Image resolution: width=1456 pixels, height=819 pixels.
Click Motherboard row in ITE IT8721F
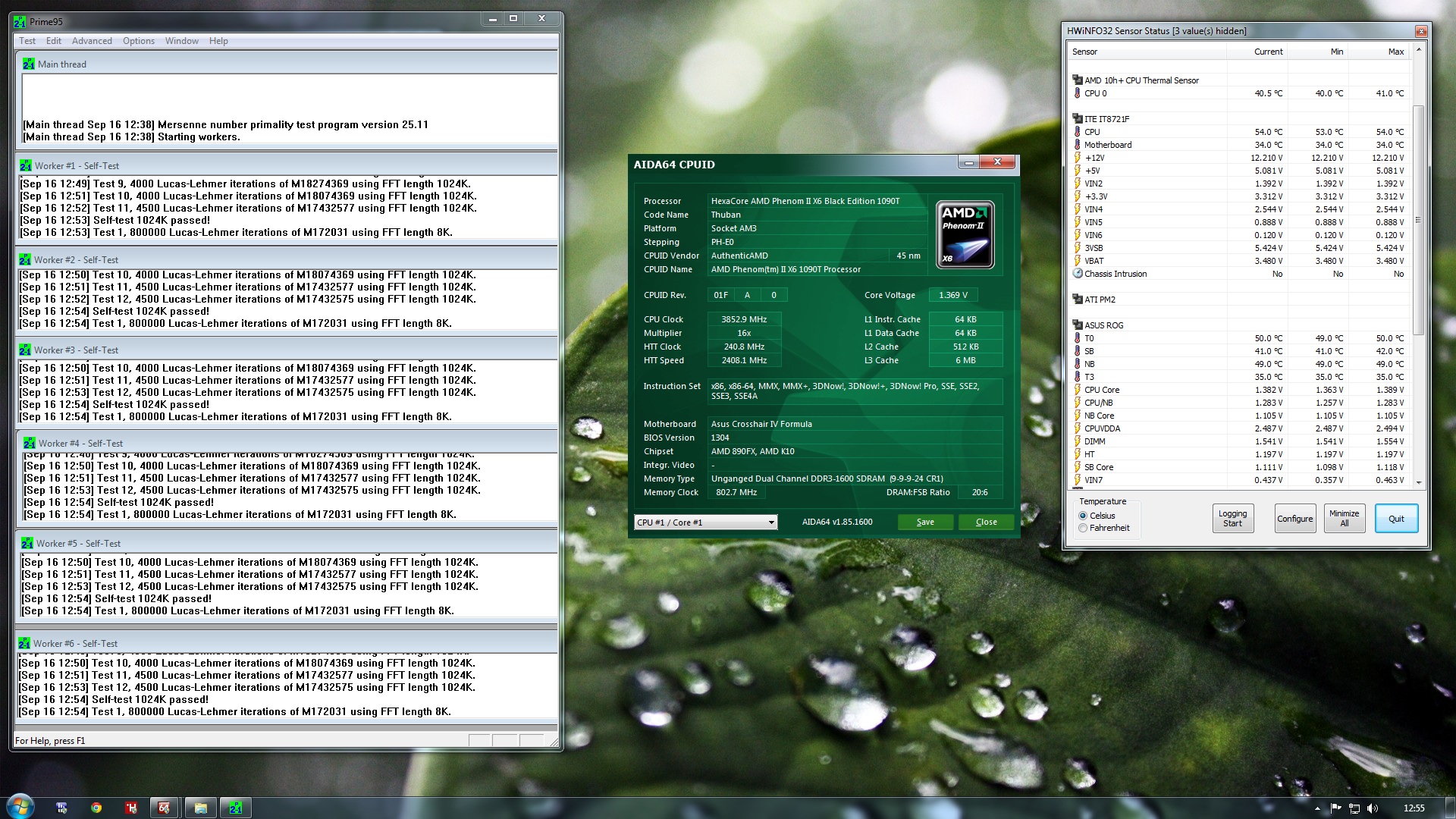tap(1239, 145)
